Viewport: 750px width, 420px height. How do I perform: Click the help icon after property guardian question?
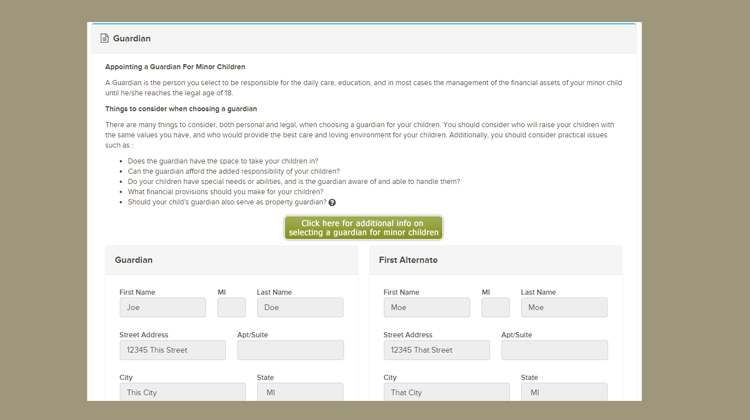tap(332, 203)
